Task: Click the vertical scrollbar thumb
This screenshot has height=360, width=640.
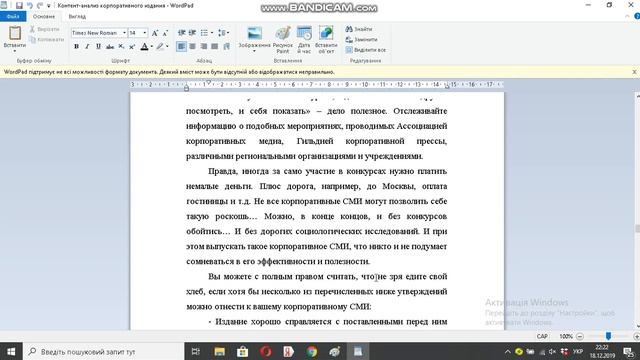Action: (637, 229)
